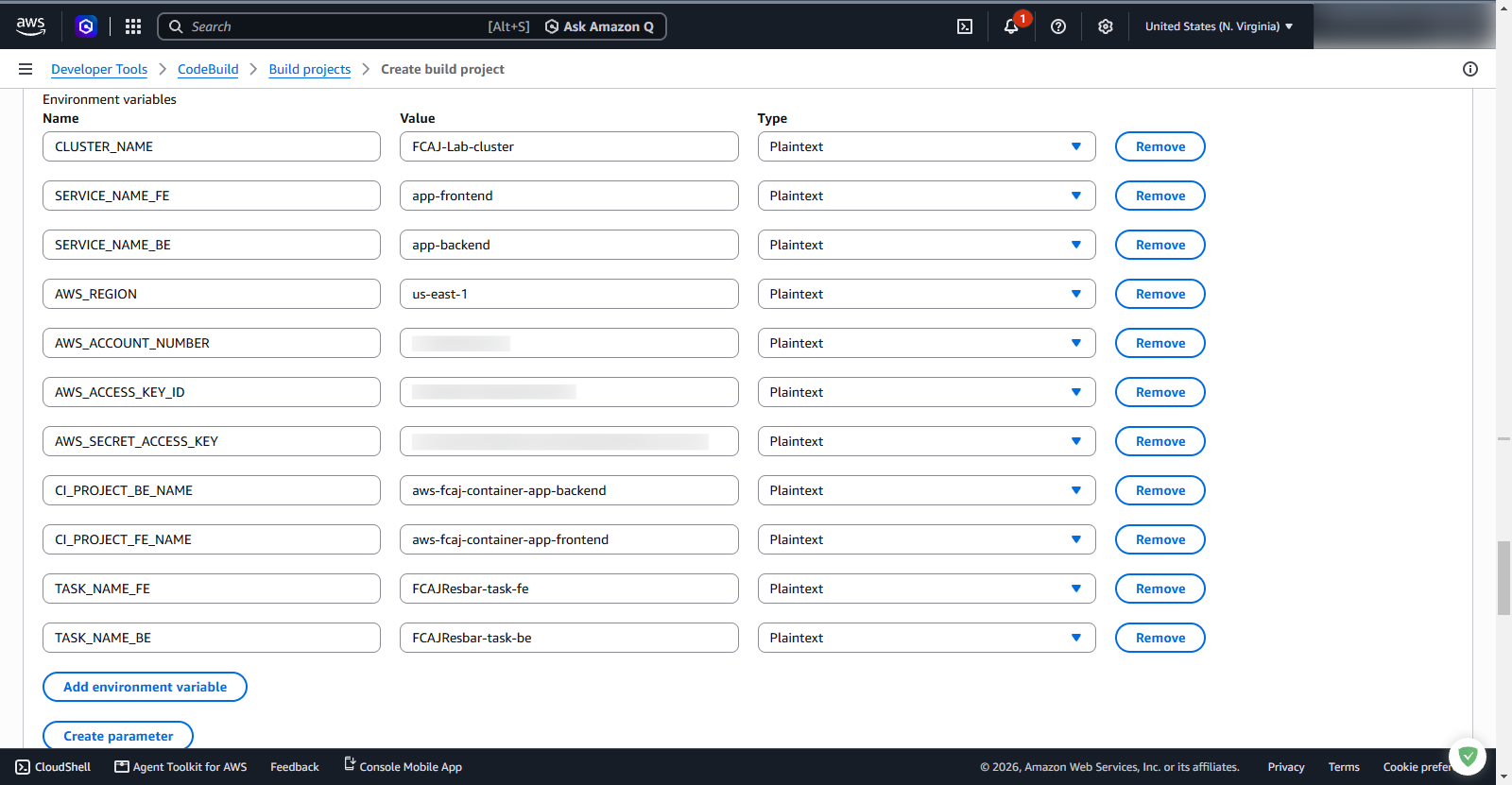Open the services grid menu icon

(133, 26)
